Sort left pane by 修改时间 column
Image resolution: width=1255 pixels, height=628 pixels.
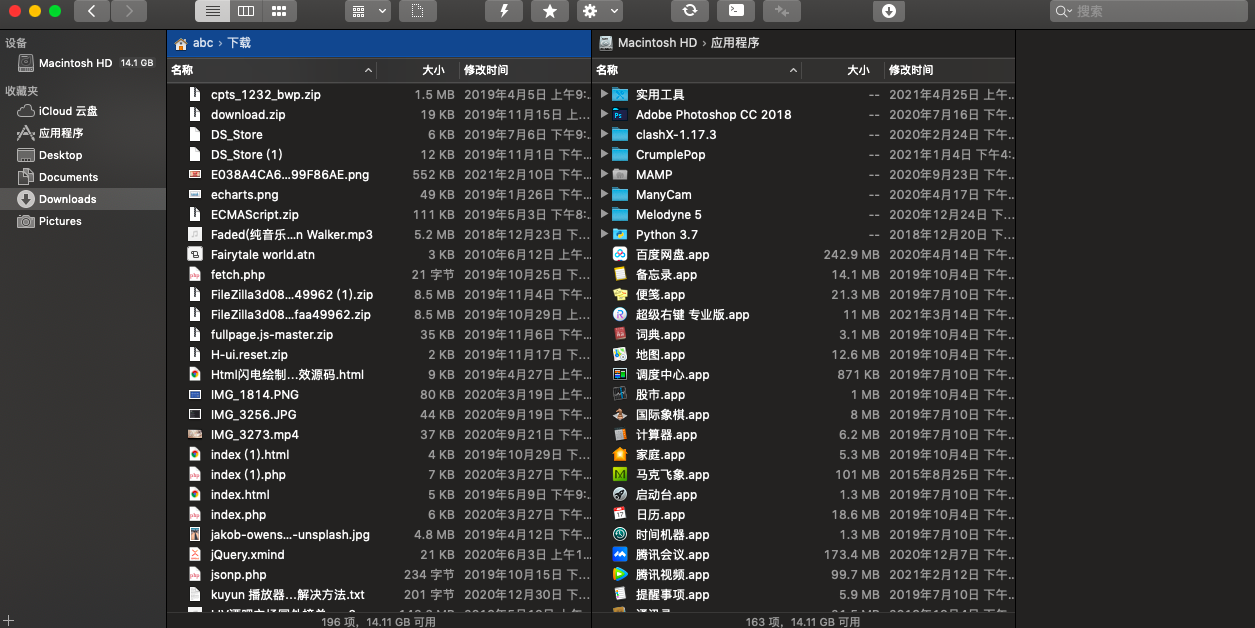525,70
